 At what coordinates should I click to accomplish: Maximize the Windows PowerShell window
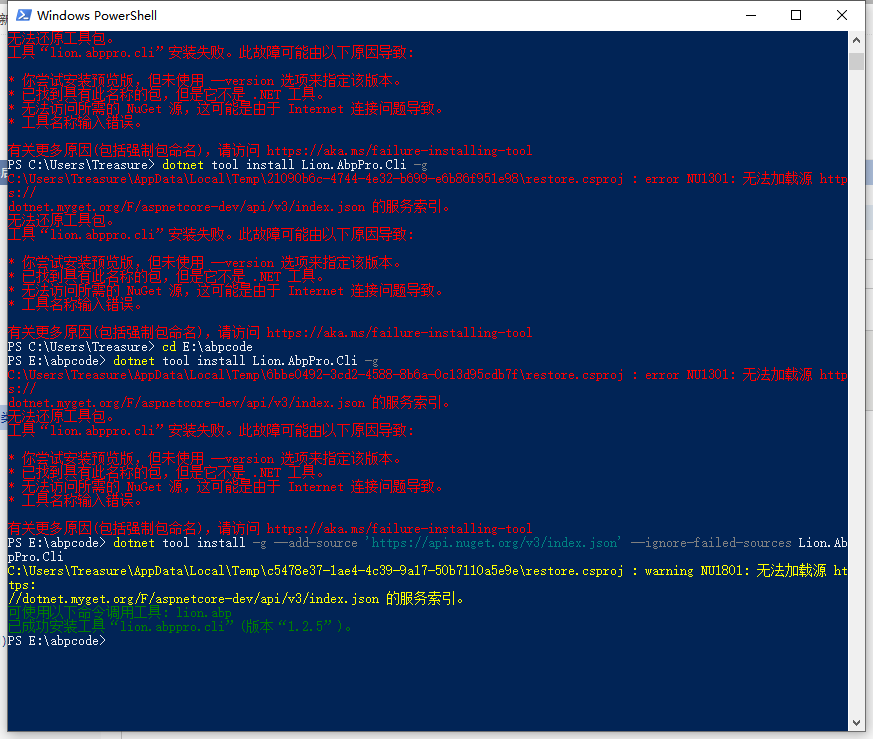(795, 16)
